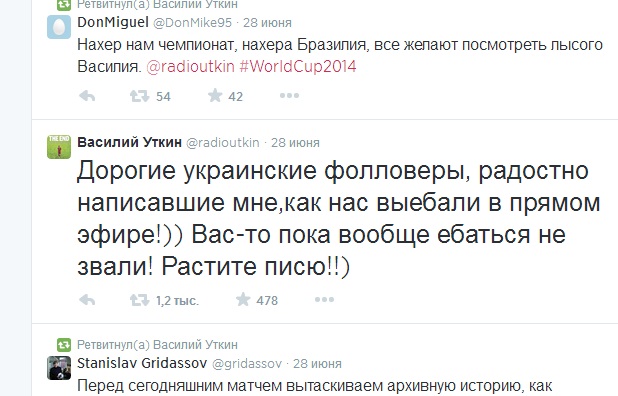Viewport: 618px width, 396px height.
Task: Reply to Василий Уткин's tweet
Action: pyautogui.click(x=87, y=300)
